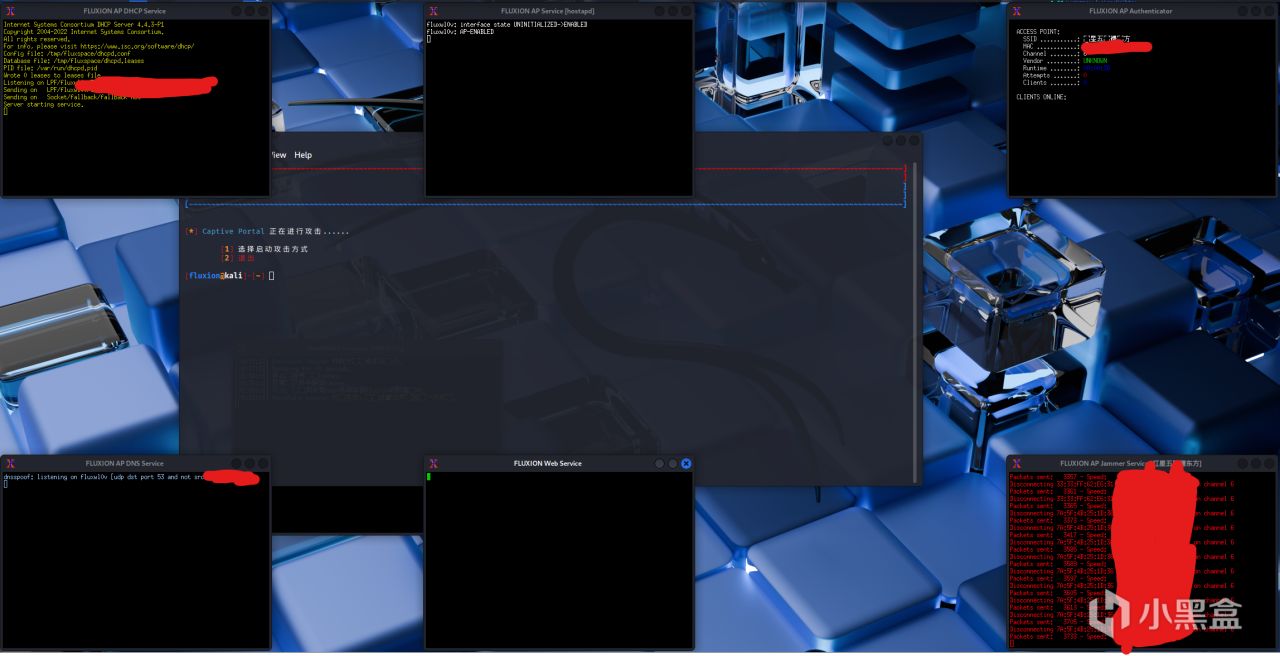The width and height of the screenshot is (1280, 656).
Task: Click 'CLIENTS ONLINE:' in the Authenticator window
Action: (1041, 97)
